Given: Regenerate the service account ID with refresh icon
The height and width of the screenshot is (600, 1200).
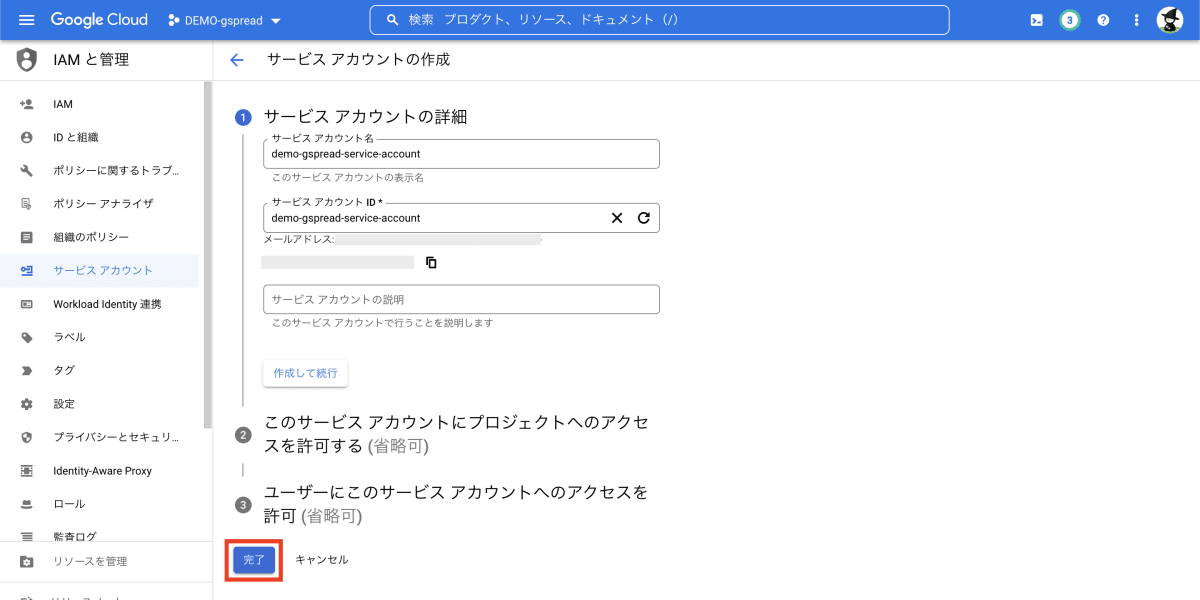Looking at the screenshot, I should pyautogui.click(x=644, y=218).
